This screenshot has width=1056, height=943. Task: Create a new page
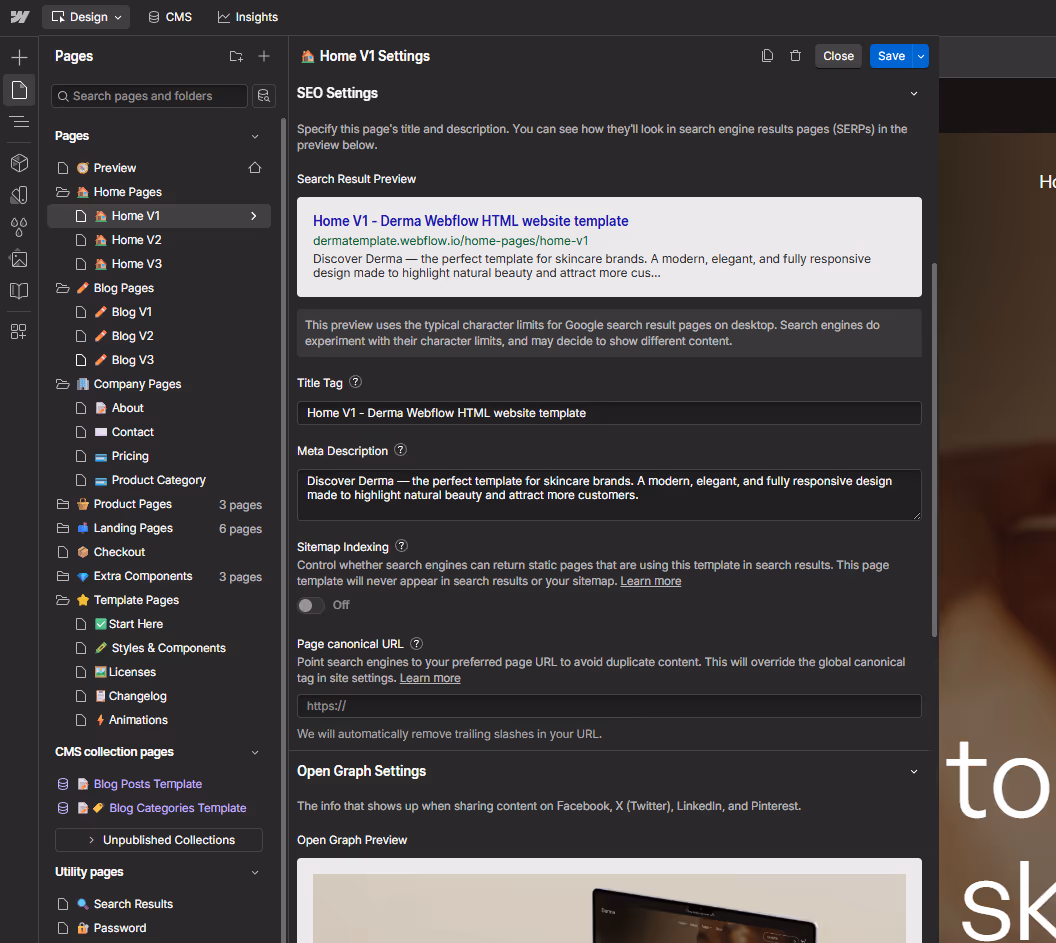point(263,57)
